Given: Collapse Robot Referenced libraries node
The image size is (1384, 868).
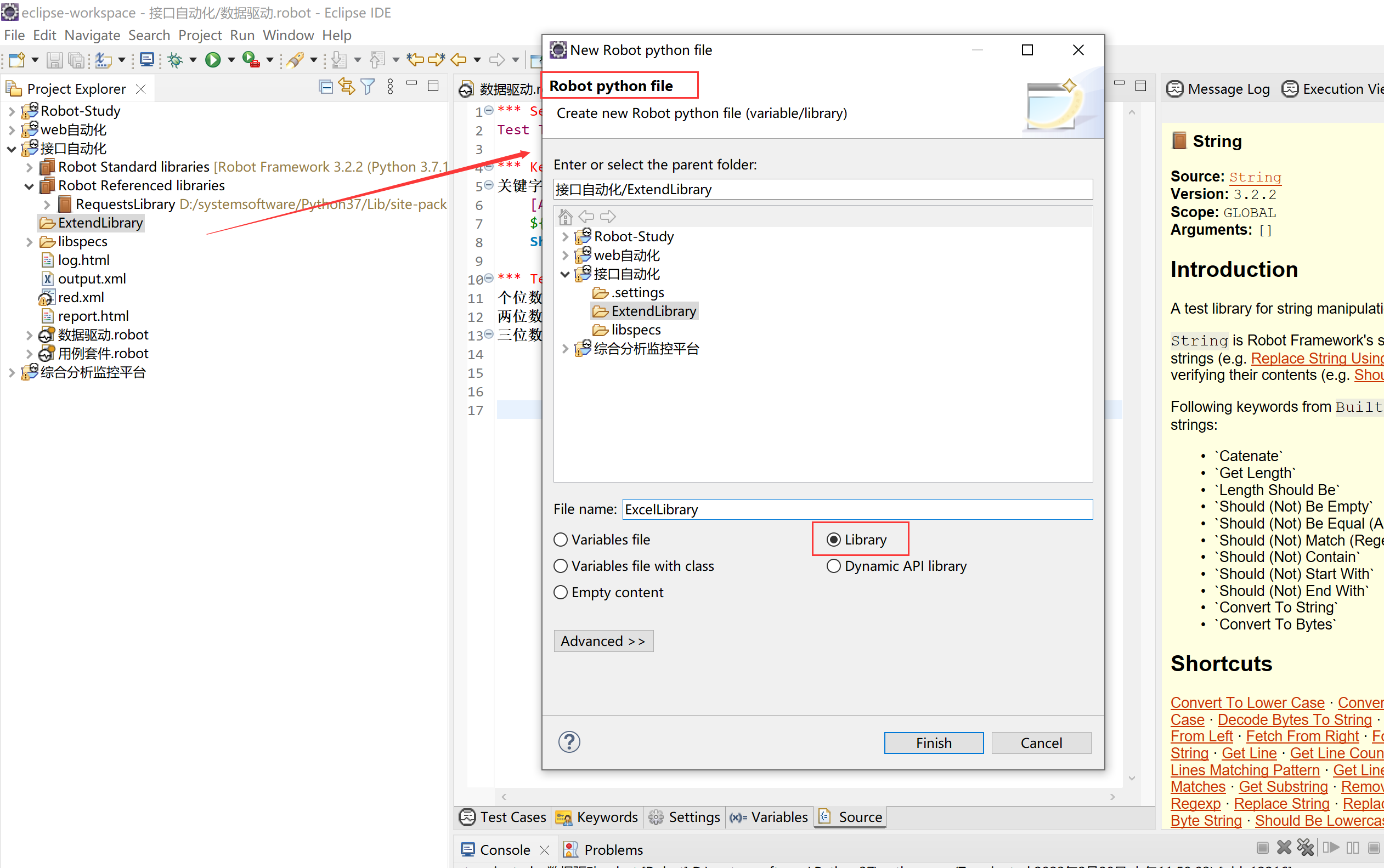Looking at the screenshot, I should coord(29,186).
